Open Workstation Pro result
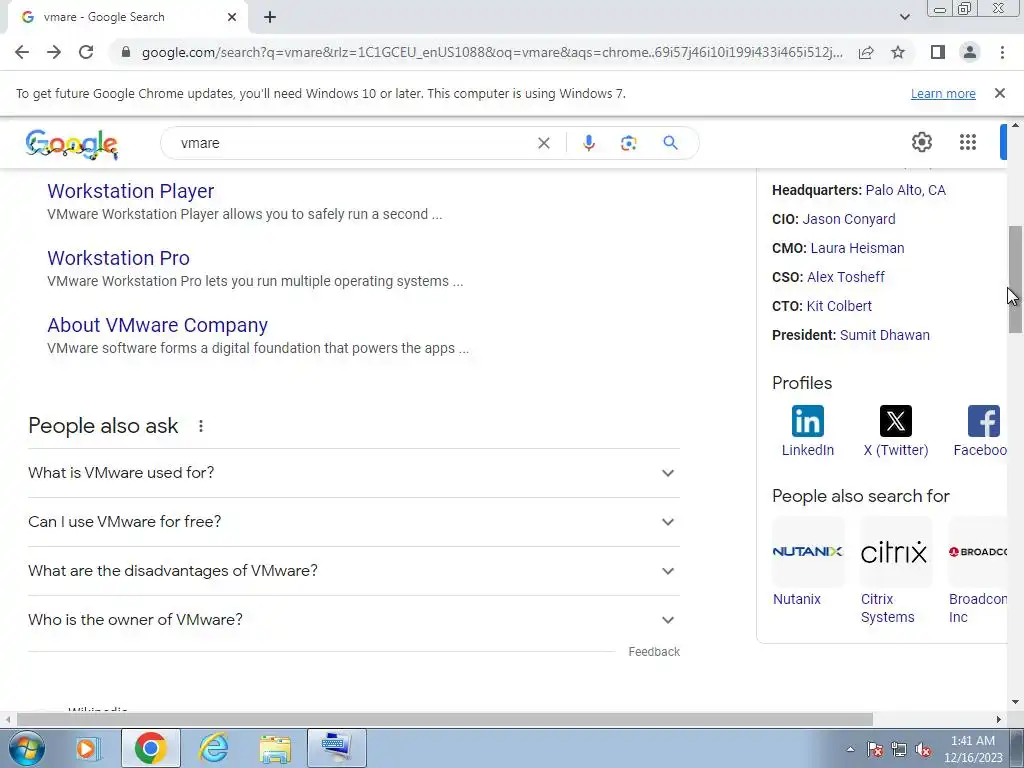The height and width of the screenshot is (768, 1024). click(118, 258)
